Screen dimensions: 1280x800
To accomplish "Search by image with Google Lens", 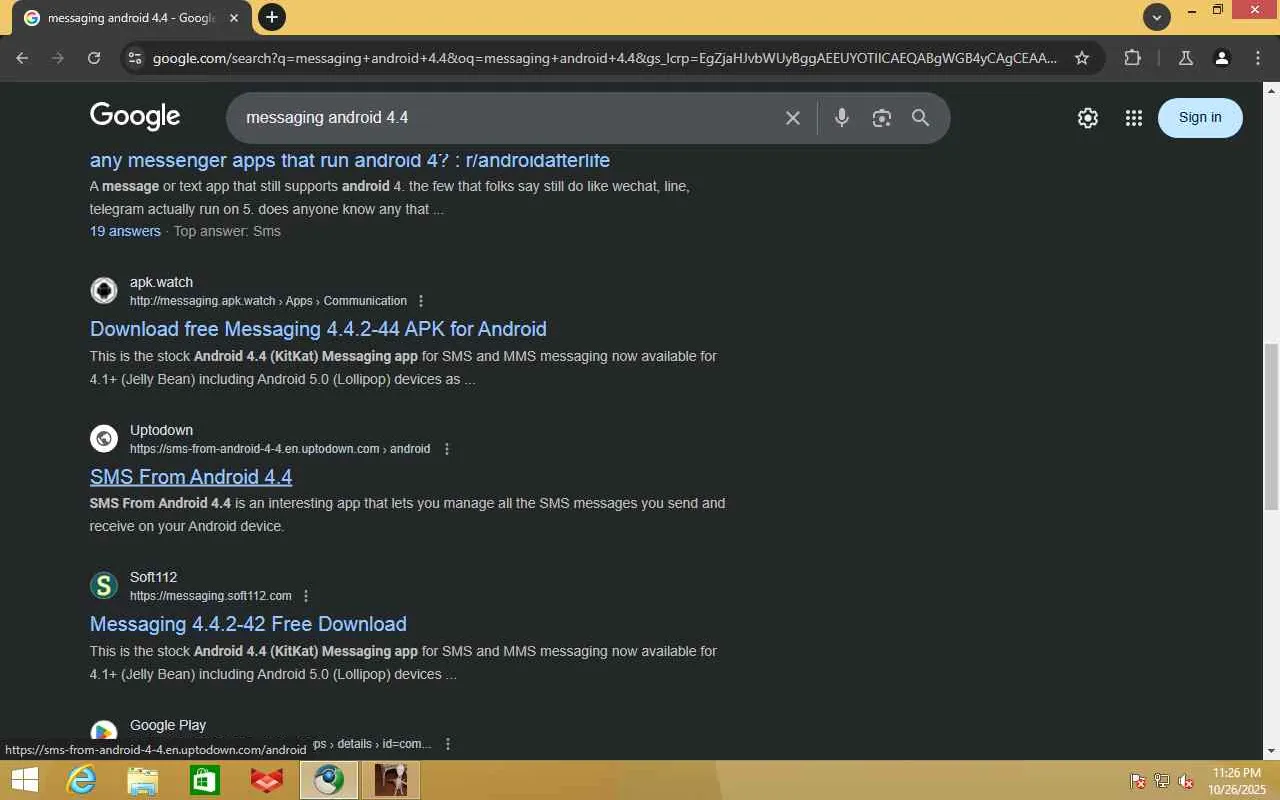I will coord(881,118).
